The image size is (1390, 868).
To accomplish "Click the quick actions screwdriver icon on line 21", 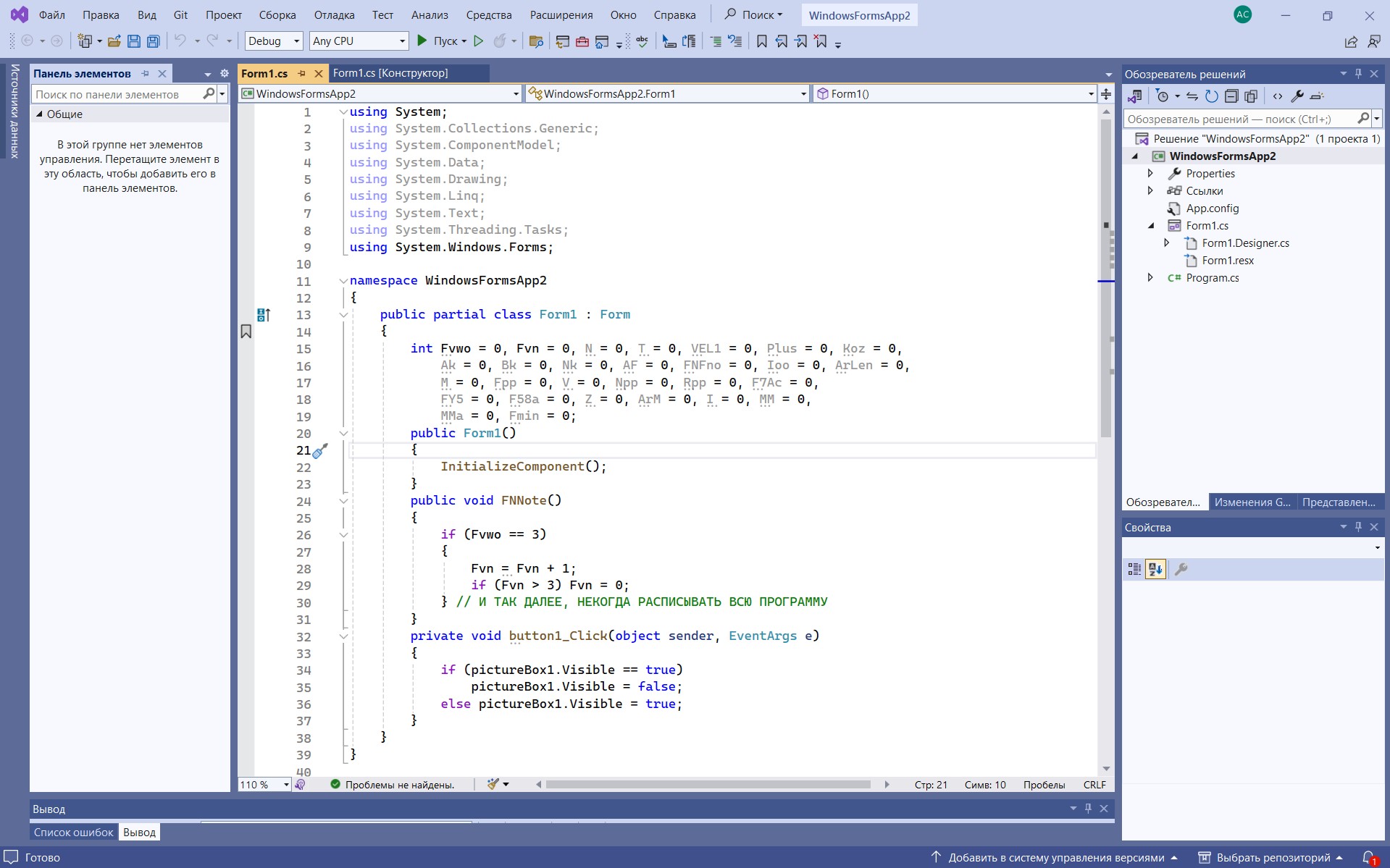I will 320,451.
